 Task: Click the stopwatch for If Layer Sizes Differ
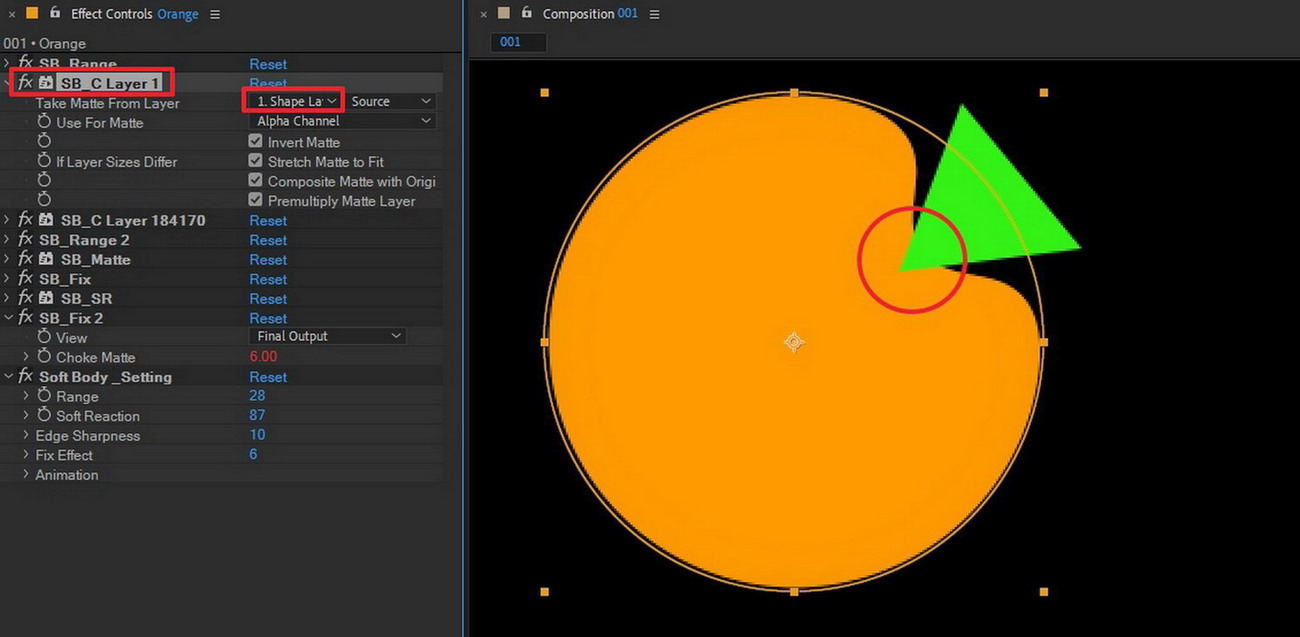(44, 161)
